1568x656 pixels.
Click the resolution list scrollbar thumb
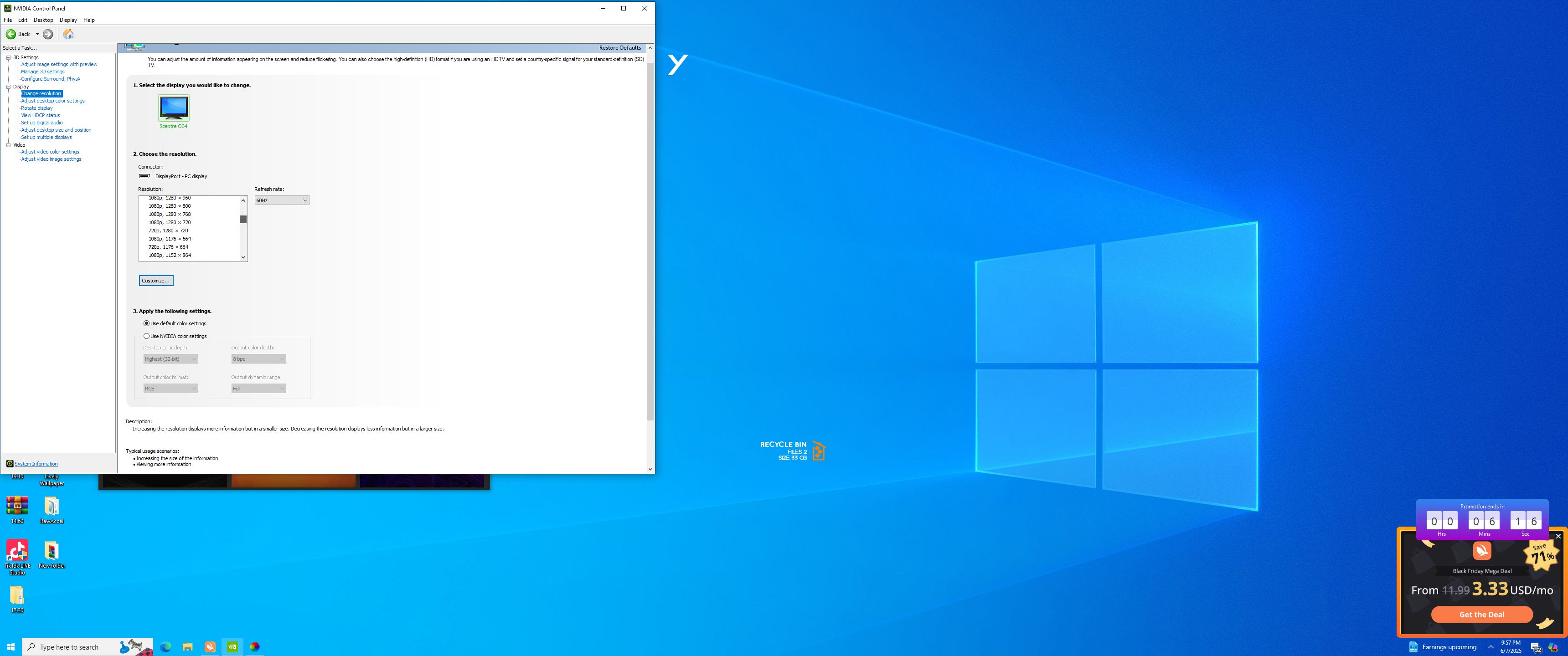click(x=243, y=219)
